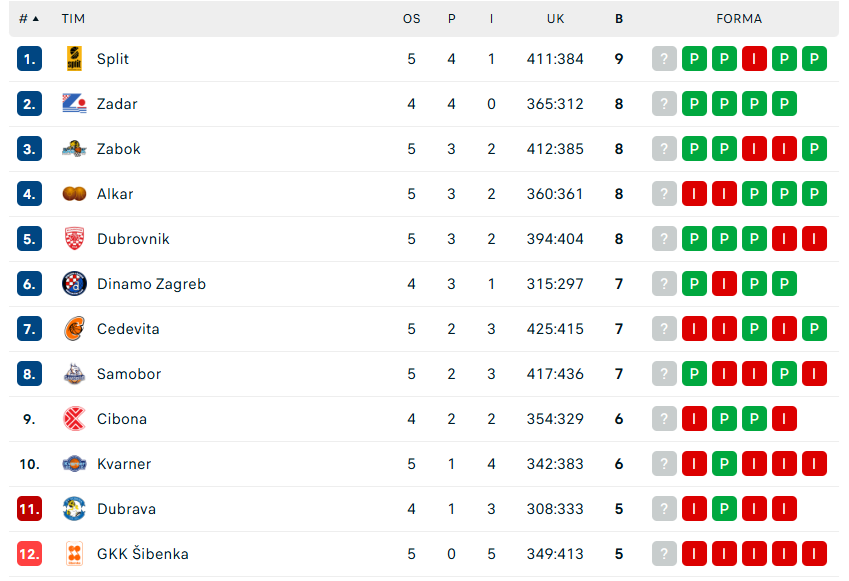Click the UK column header
849x581 pixels.
[555, 19]
